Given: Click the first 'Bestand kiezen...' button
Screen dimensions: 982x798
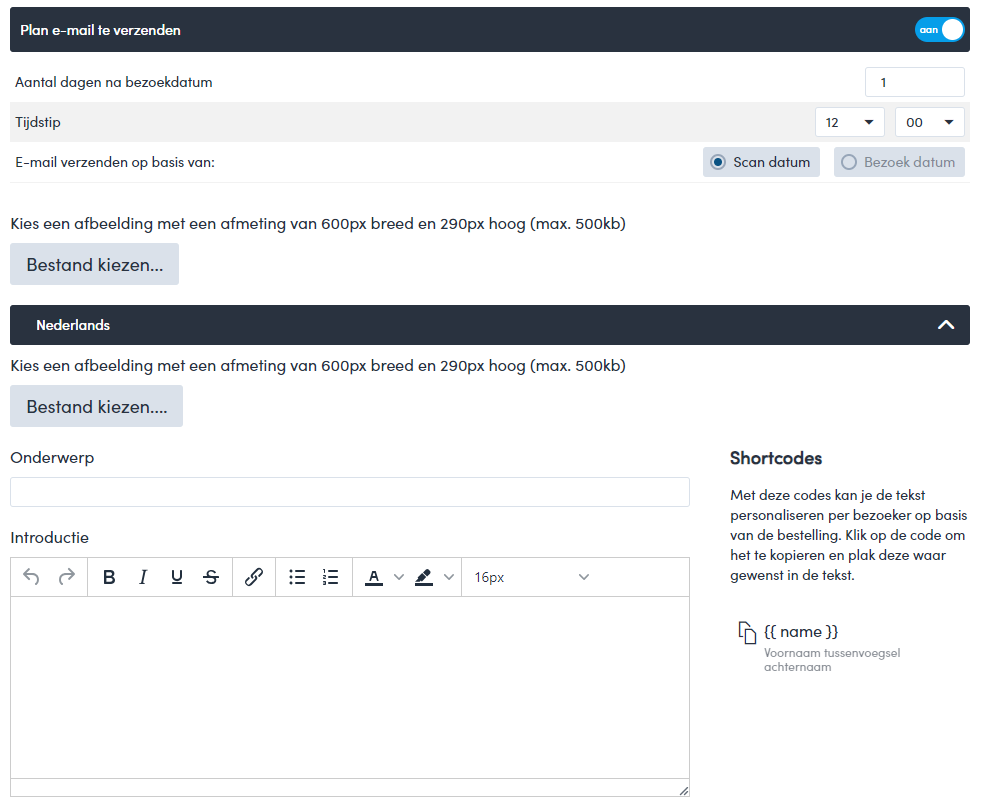Looking at the screenshot, I should 94,264.
